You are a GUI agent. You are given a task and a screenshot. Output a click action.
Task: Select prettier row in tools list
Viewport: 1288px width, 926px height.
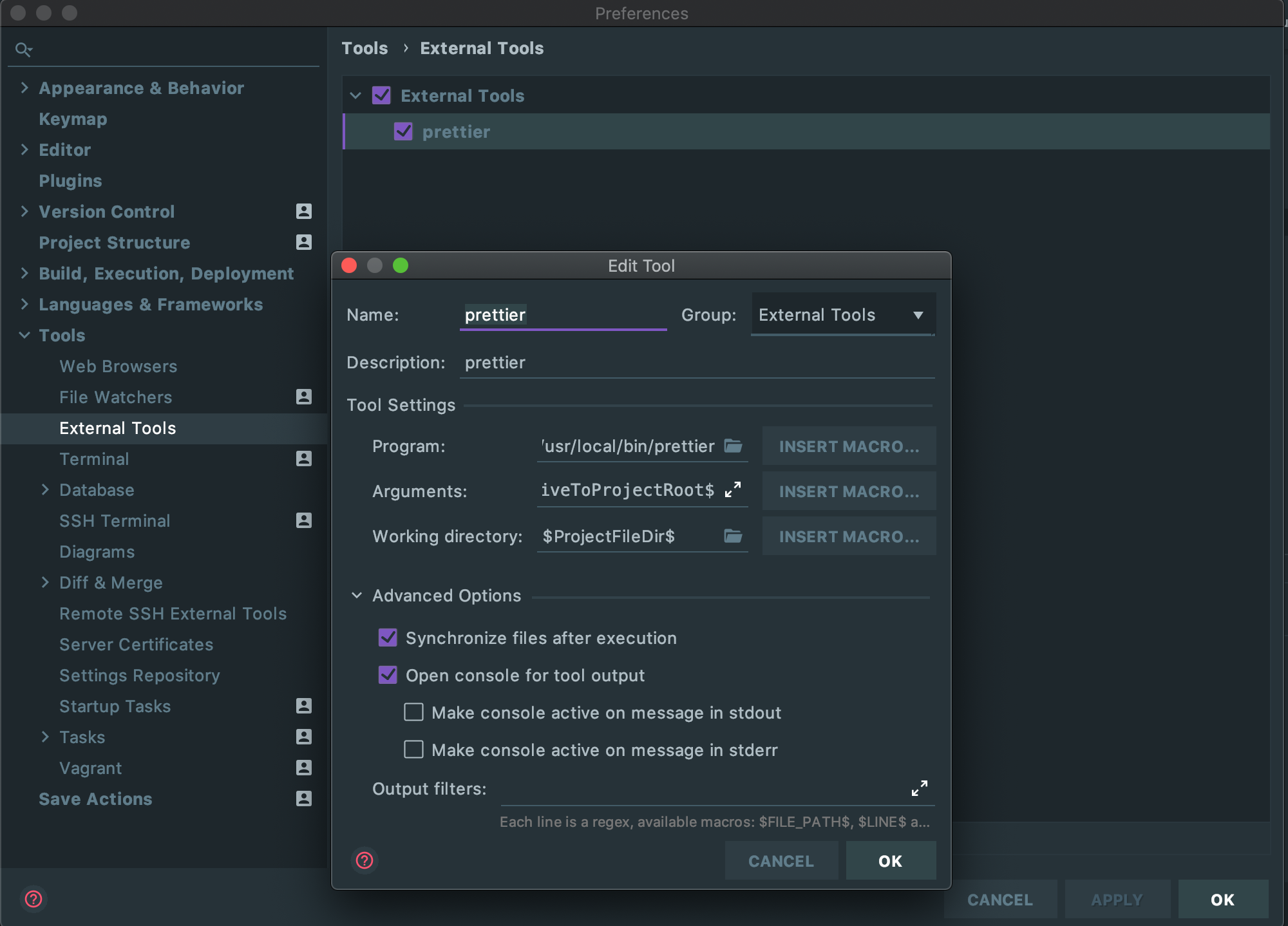[x=806, y=131]
